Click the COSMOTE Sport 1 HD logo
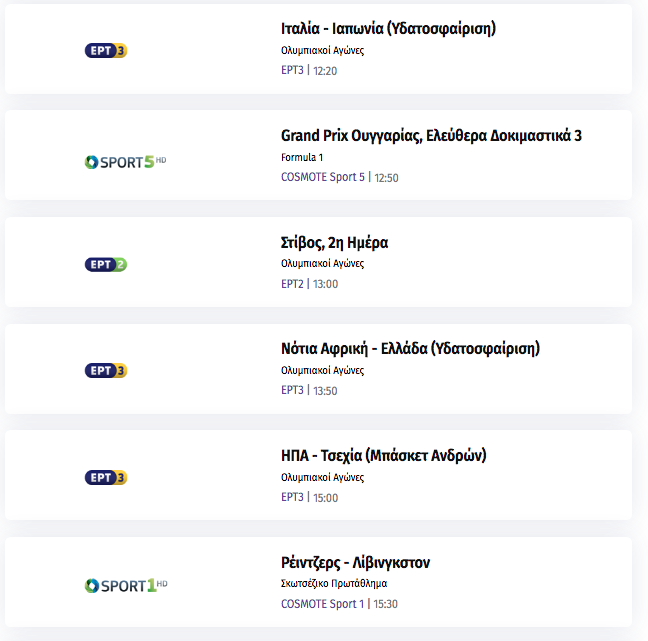 [x=126, y=586]
